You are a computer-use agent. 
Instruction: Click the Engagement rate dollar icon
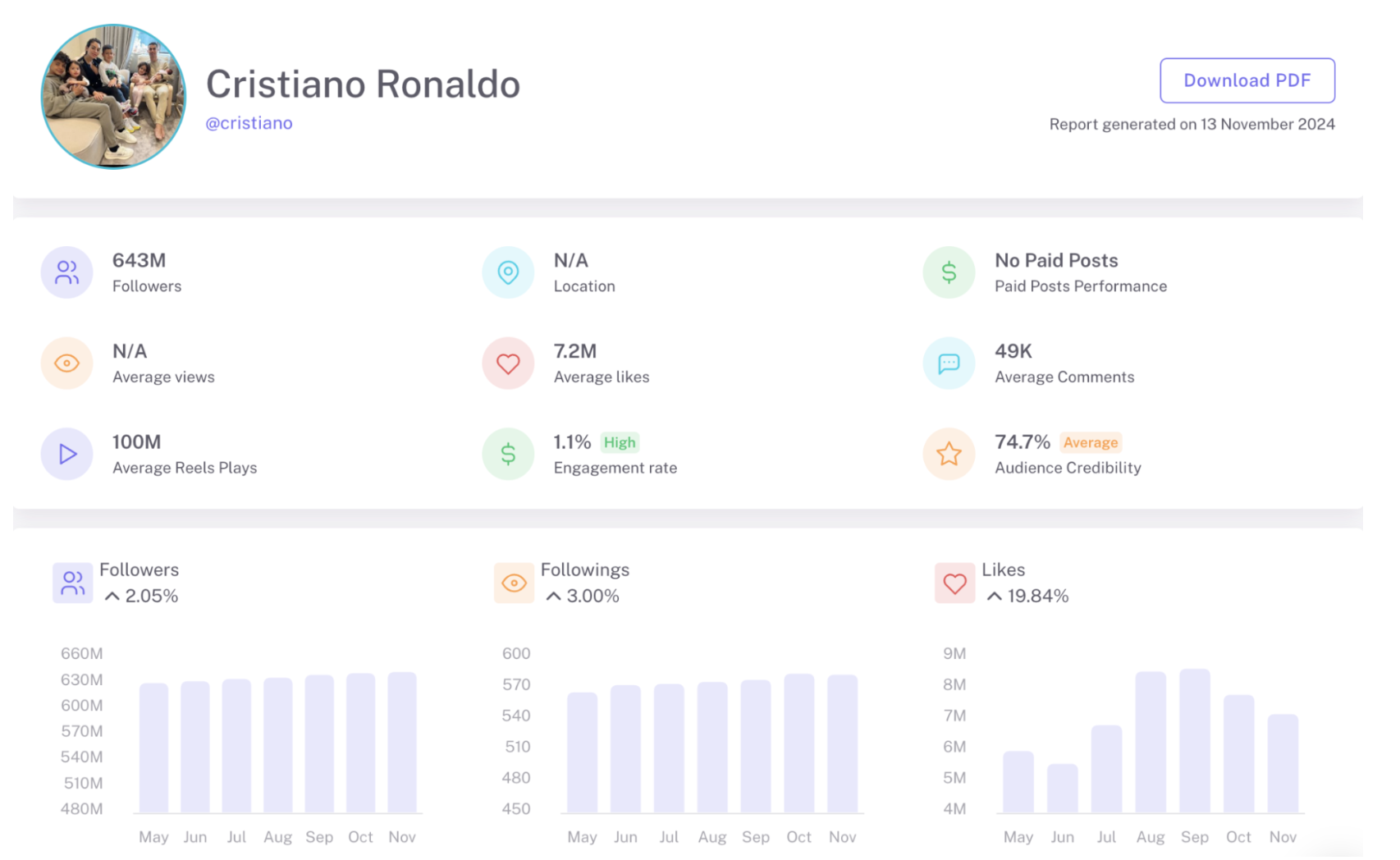[508, 454]
